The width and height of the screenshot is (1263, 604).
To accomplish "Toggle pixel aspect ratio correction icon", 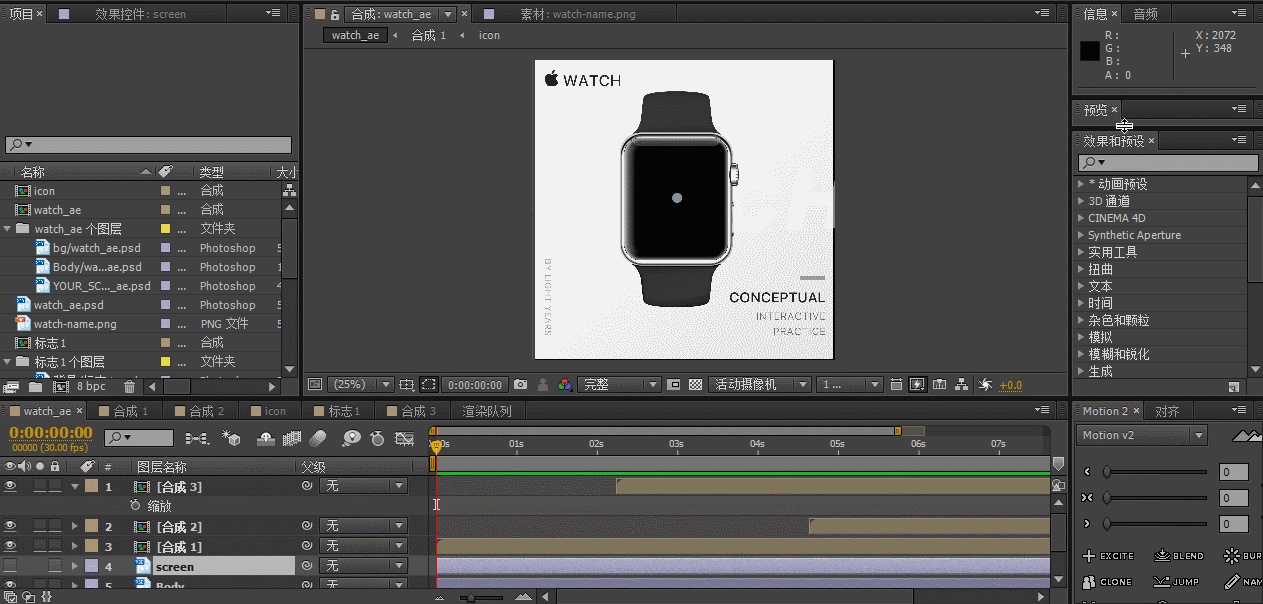I will click(895, 384).
